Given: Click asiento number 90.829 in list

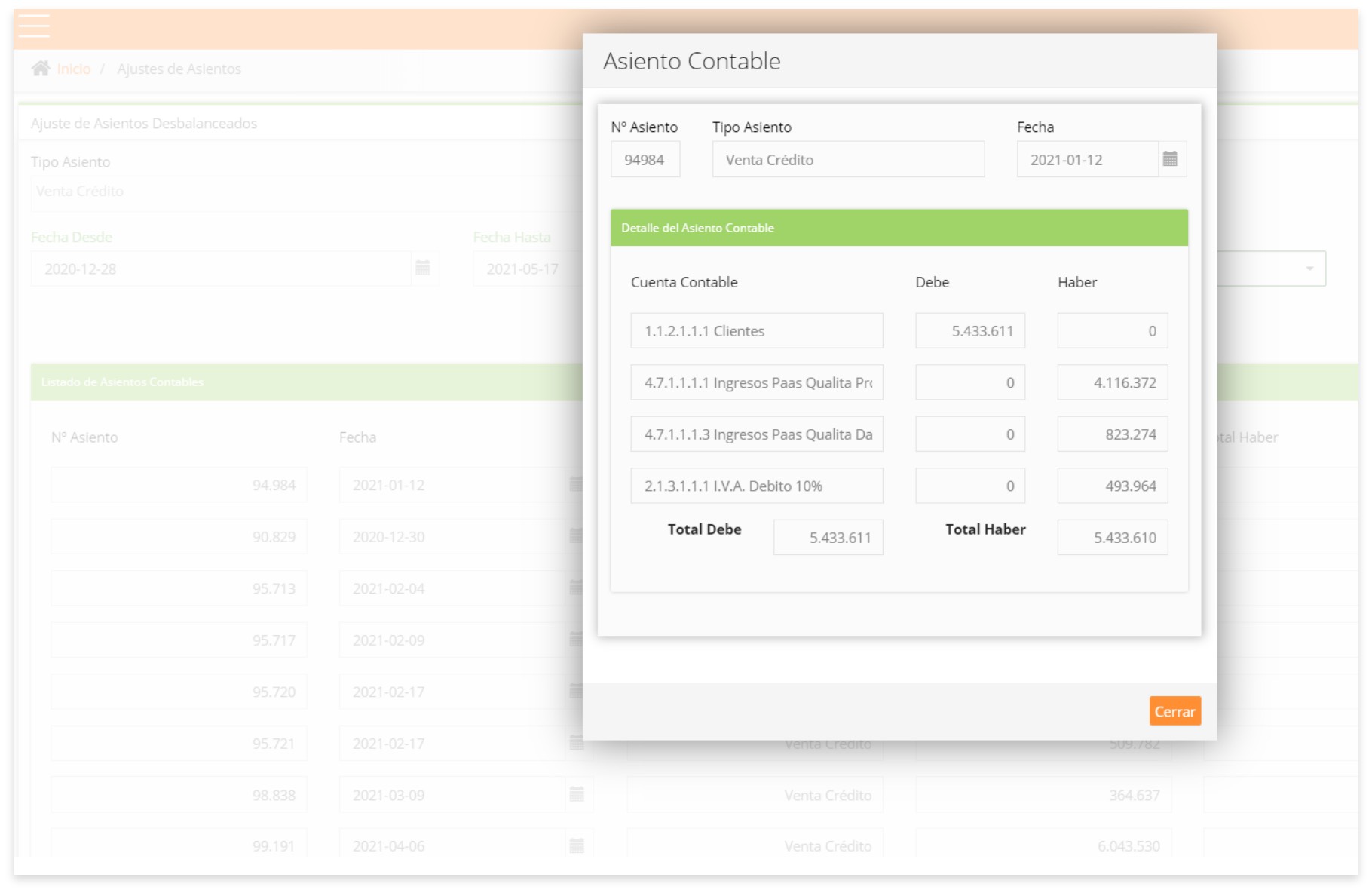Looking at the screenshot, I should [179, 536].
